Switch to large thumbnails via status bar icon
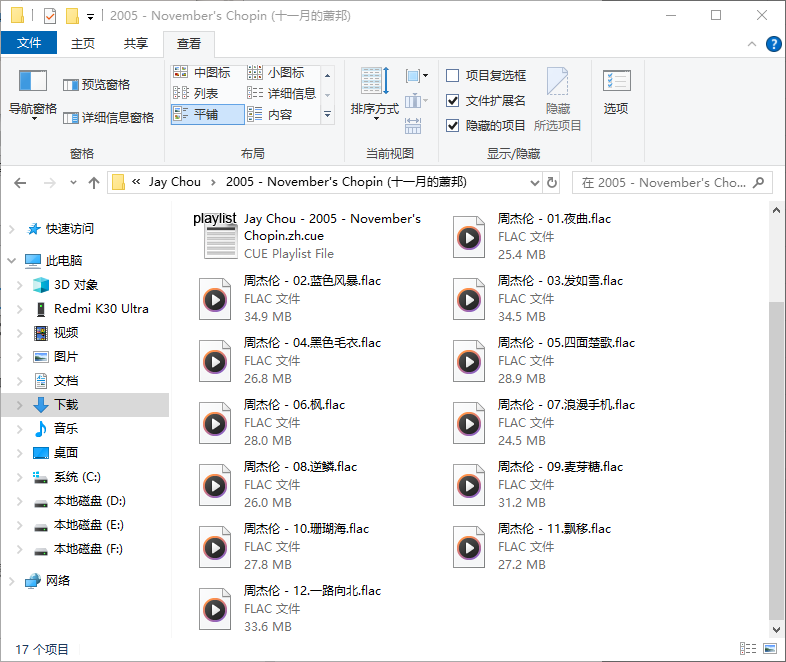Image resolution: width=786 pixels, height=662 pixels. (770, 649)
